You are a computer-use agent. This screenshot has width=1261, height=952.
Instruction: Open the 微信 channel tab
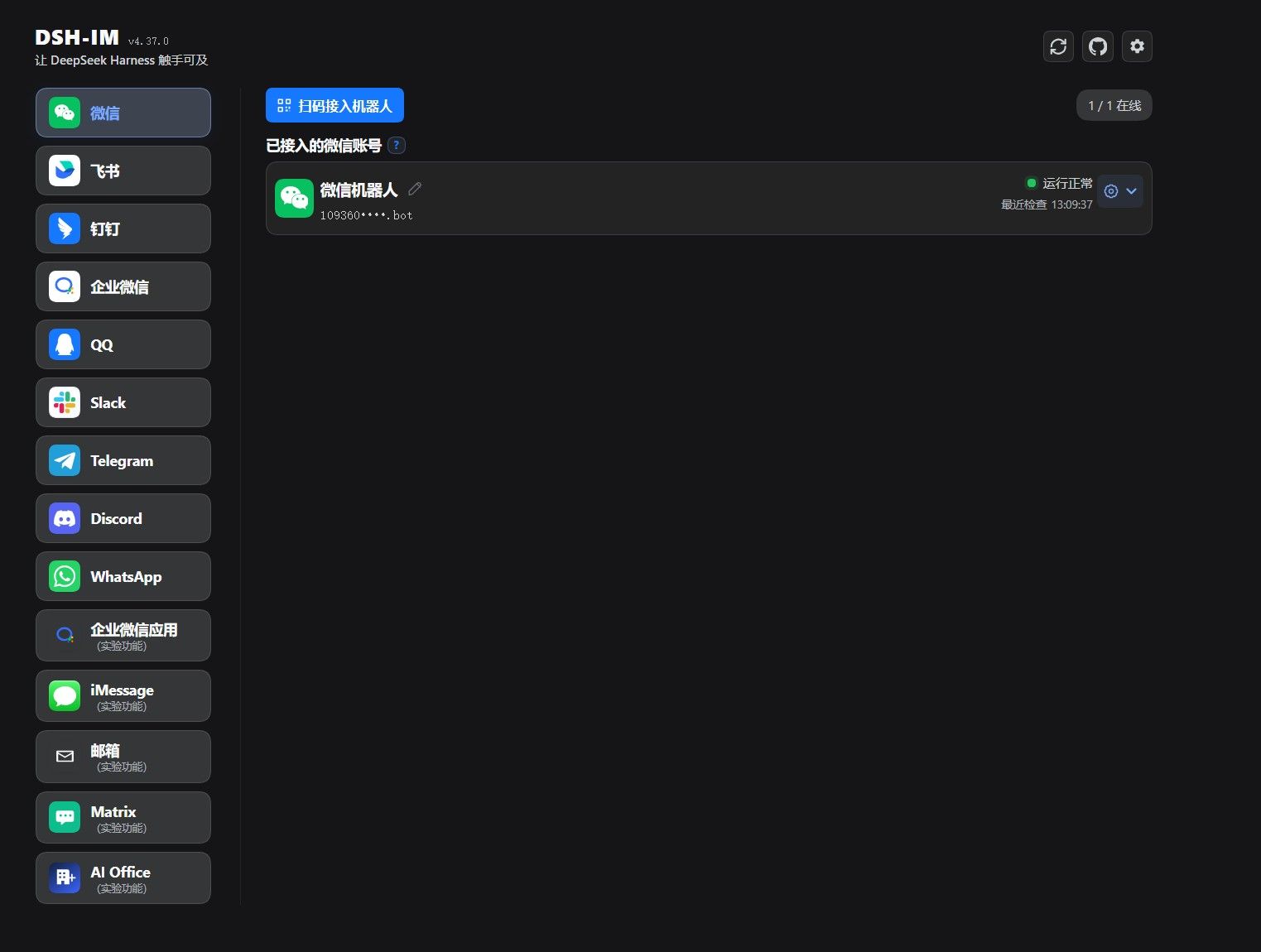coord(123,113)
